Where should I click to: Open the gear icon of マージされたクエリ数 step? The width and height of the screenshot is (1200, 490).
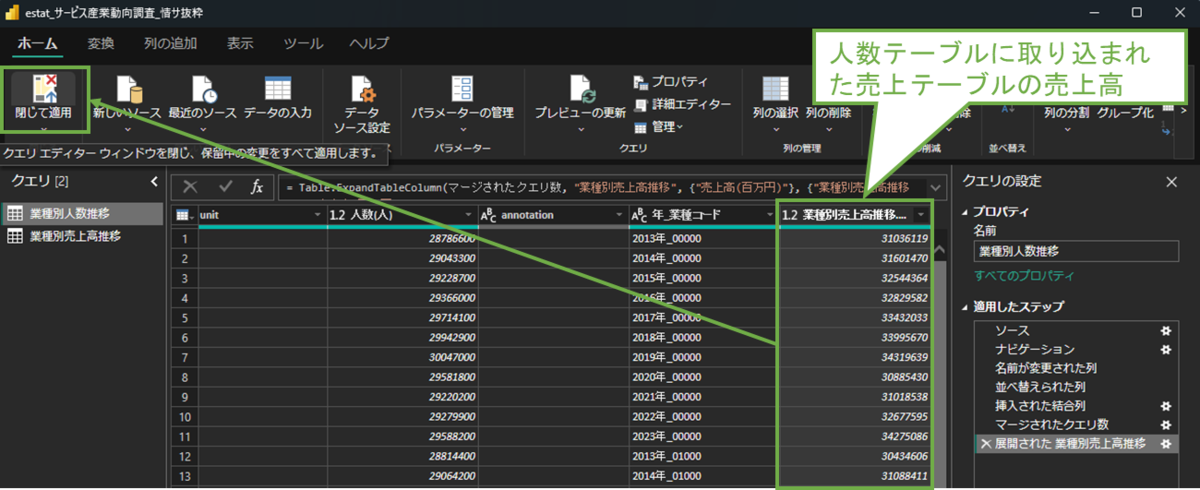coord(1164,425)
